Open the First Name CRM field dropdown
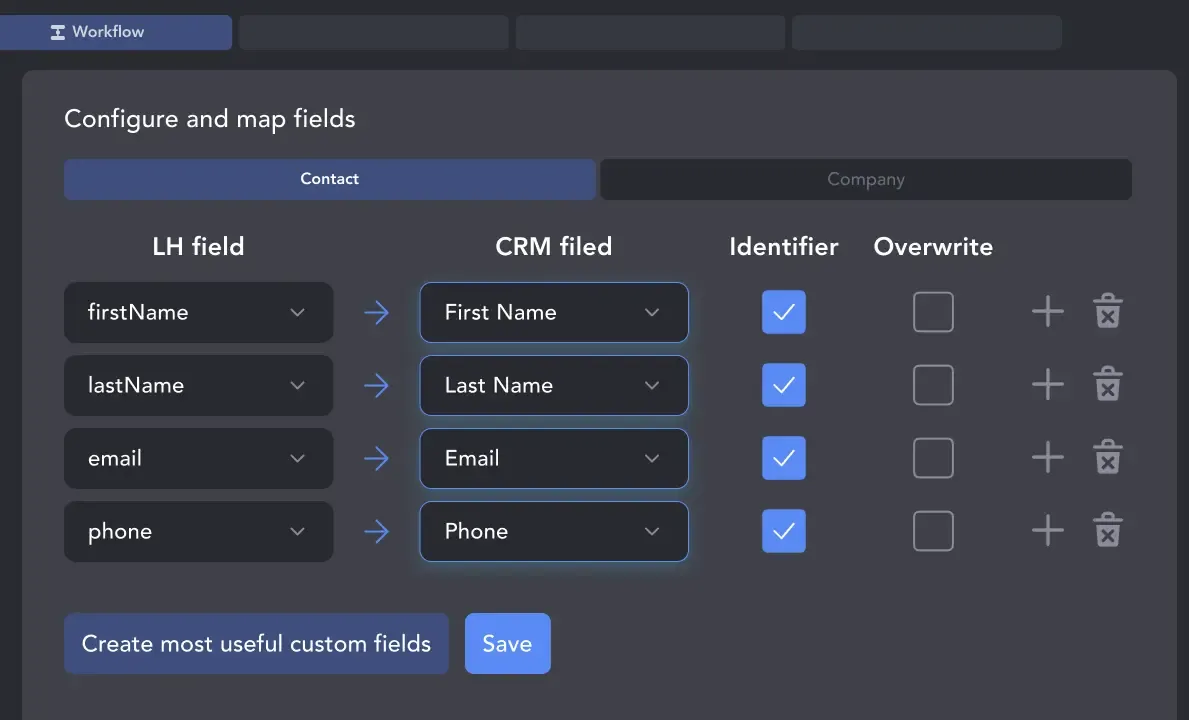Image resolution: width=1189 pixels, height=720 pixels. coord(554,312)
